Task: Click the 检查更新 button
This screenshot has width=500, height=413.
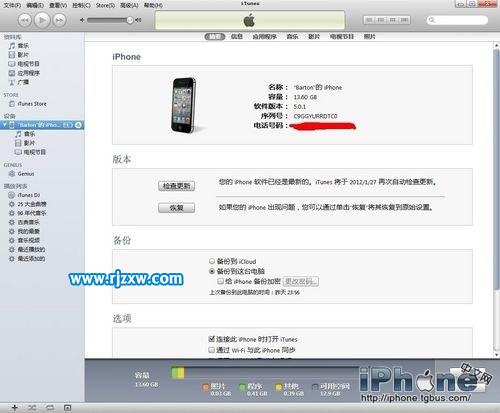Action: pyautogui.click(x=177, y=186)
